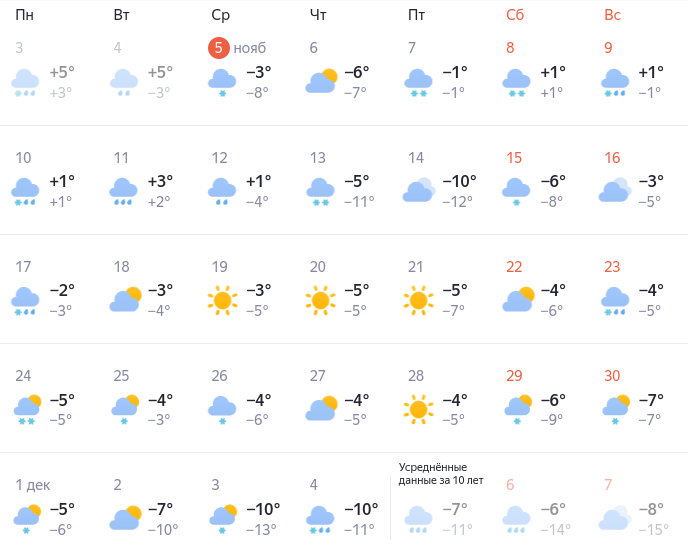Open the forecast for Saturday the 8th
The height and width of the screenshot is (547, 688).
coord(510,48)
